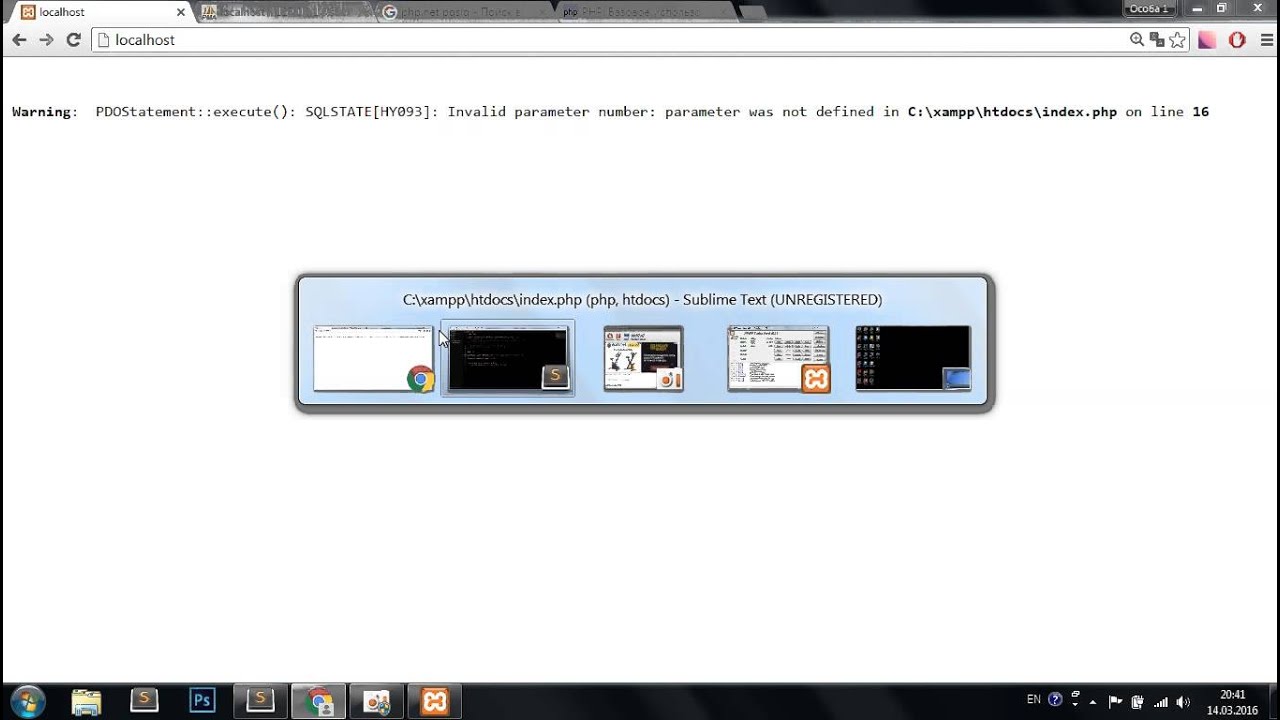Select XAMPP window thumbnail in switcher
This screenshot has width=1280, height=720.
[x=779, y=358]
